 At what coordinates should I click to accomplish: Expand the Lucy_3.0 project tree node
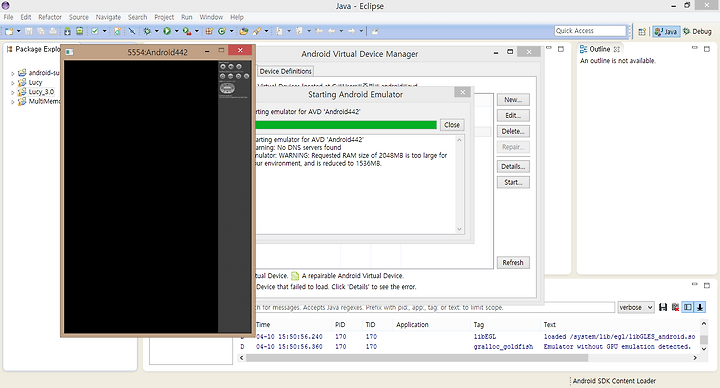pos(12,92)
